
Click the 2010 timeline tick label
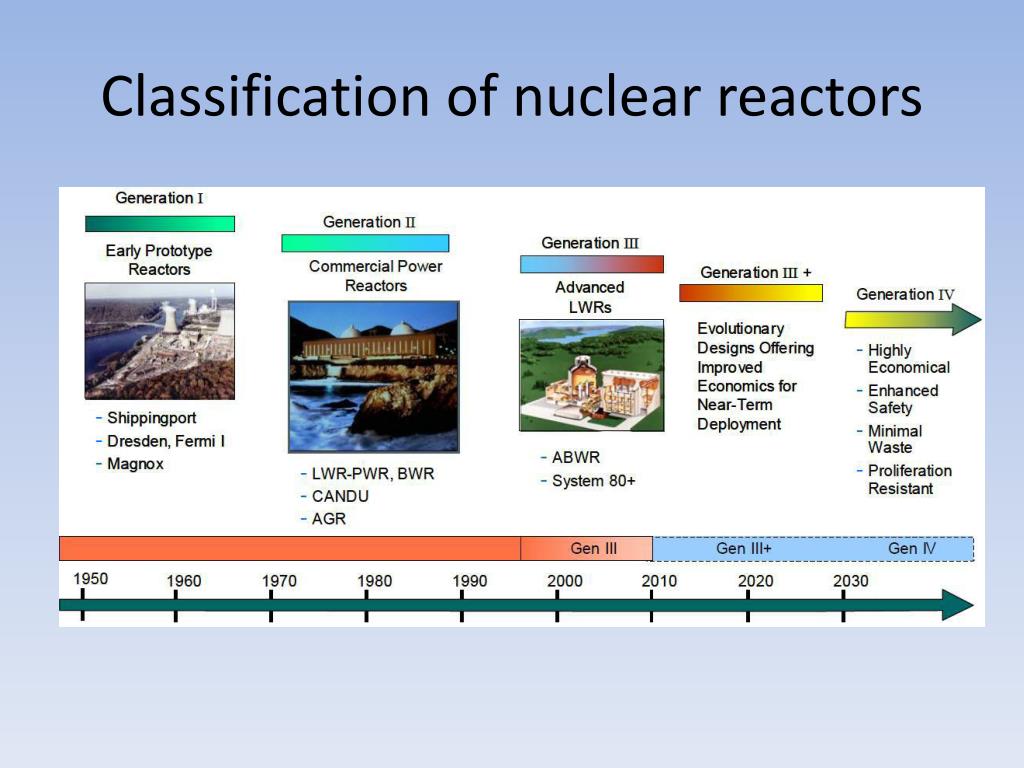point(659,581)
